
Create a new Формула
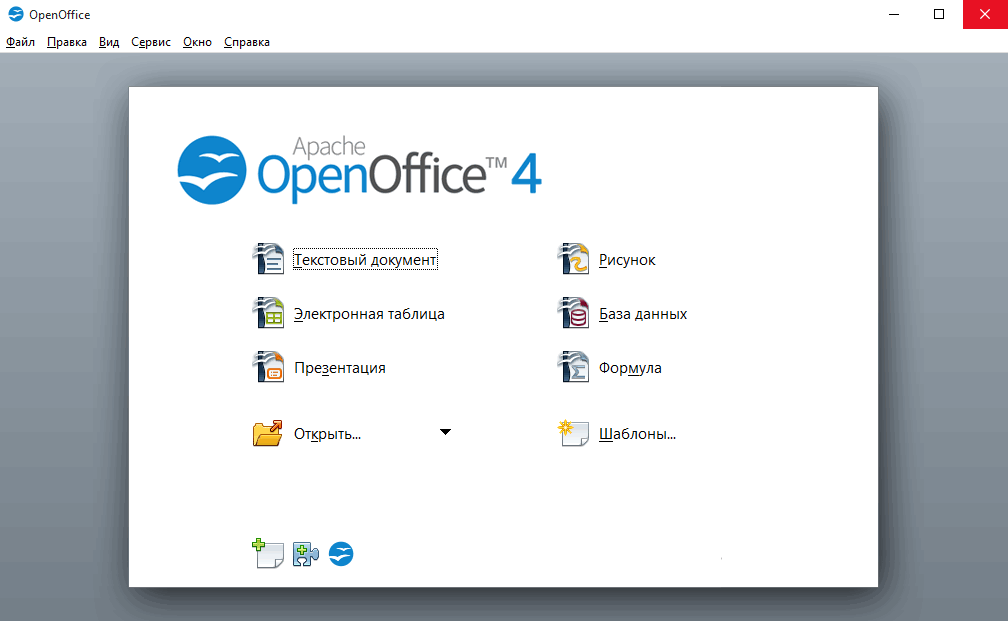pos(630,368)
